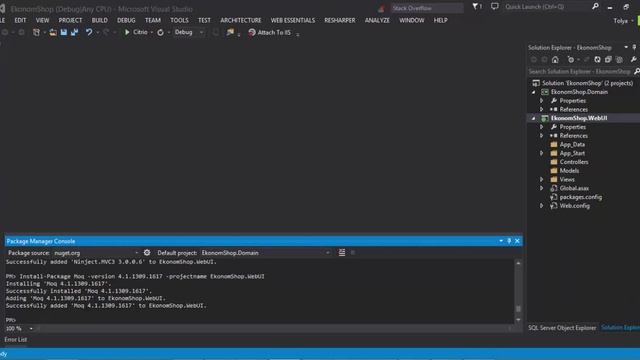Toggle auto-hide pin on Solution Explorer
Viewport: 640px width, 360px height.
pos(634,47)
